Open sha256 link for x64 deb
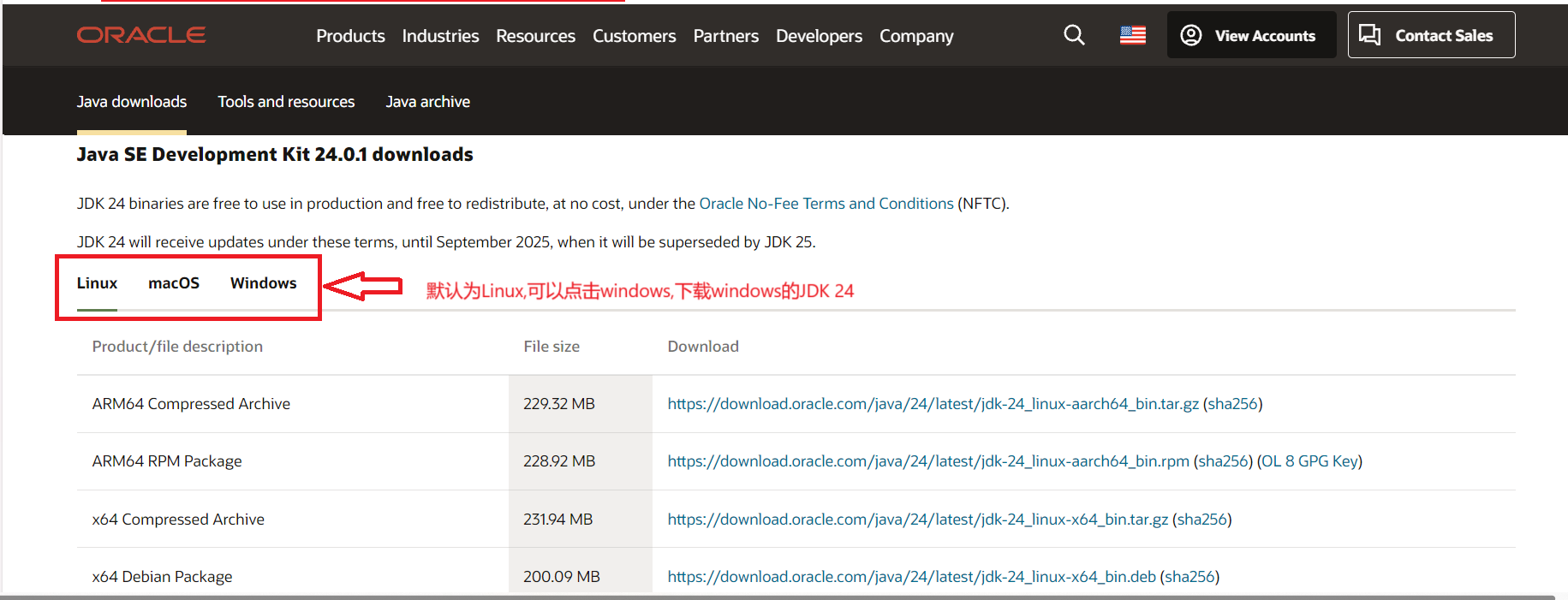 [1189, 577]
